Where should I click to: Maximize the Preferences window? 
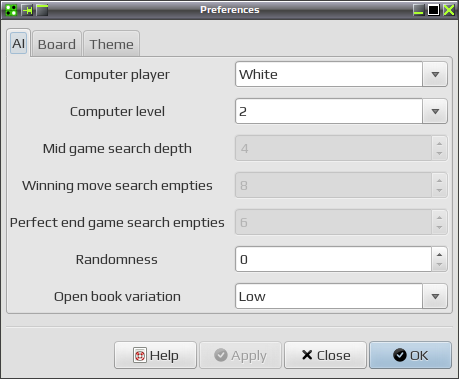click(434, 10)
